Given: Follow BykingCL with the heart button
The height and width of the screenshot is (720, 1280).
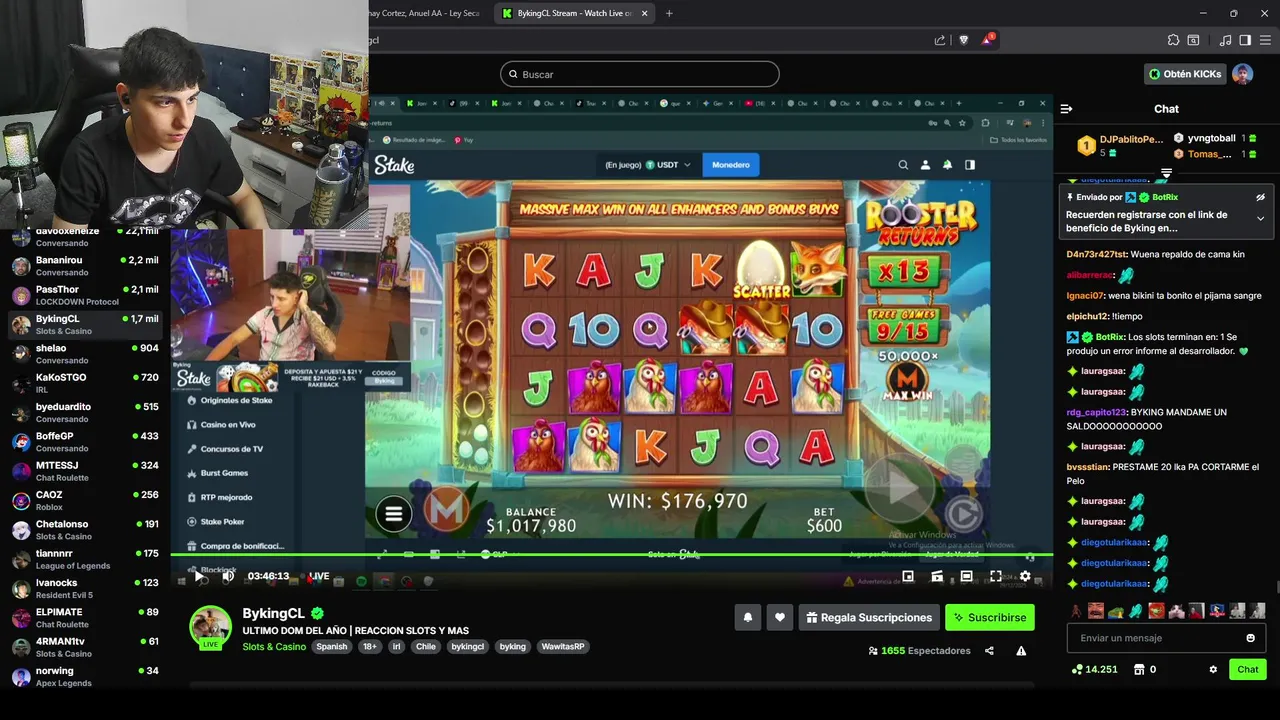Looking at the screenshot, I should 780,618.
